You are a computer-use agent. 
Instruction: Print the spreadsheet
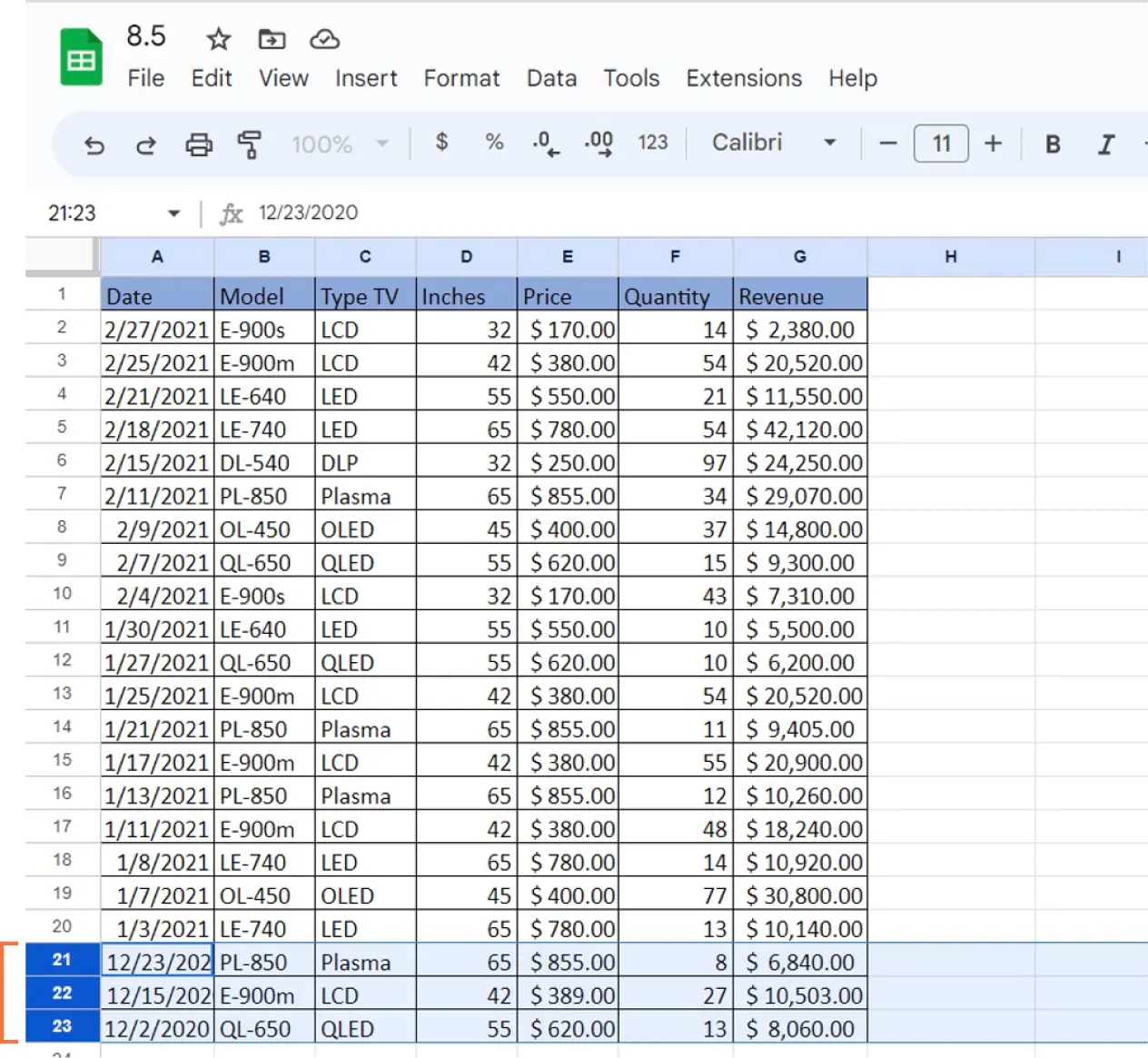tap(199, 143)
